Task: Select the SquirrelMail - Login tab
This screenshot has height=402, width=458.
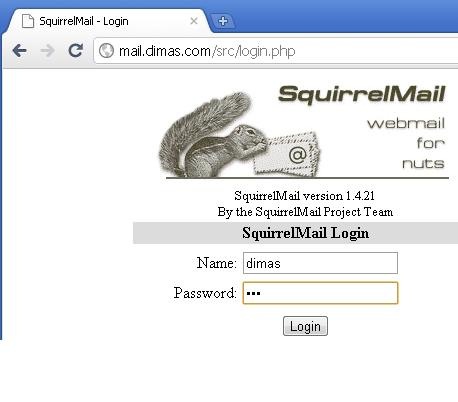Action: pyautogui.click(x=108, y=21)
